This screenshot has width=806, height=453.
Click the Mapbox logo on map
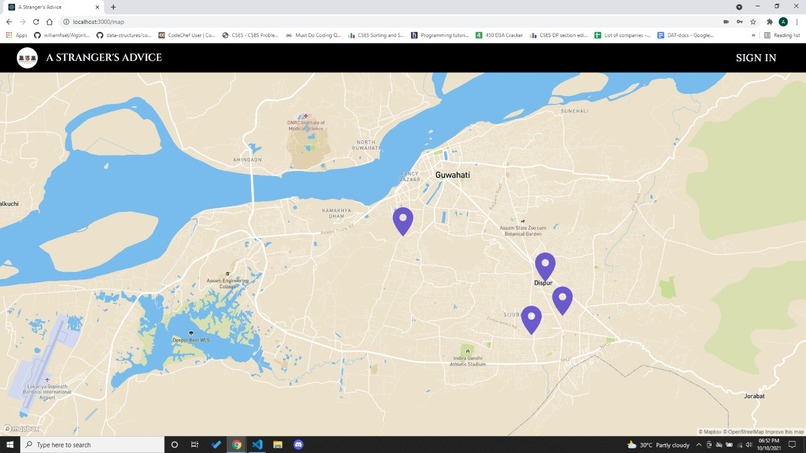pyautogui.click(x=21, y=428)
